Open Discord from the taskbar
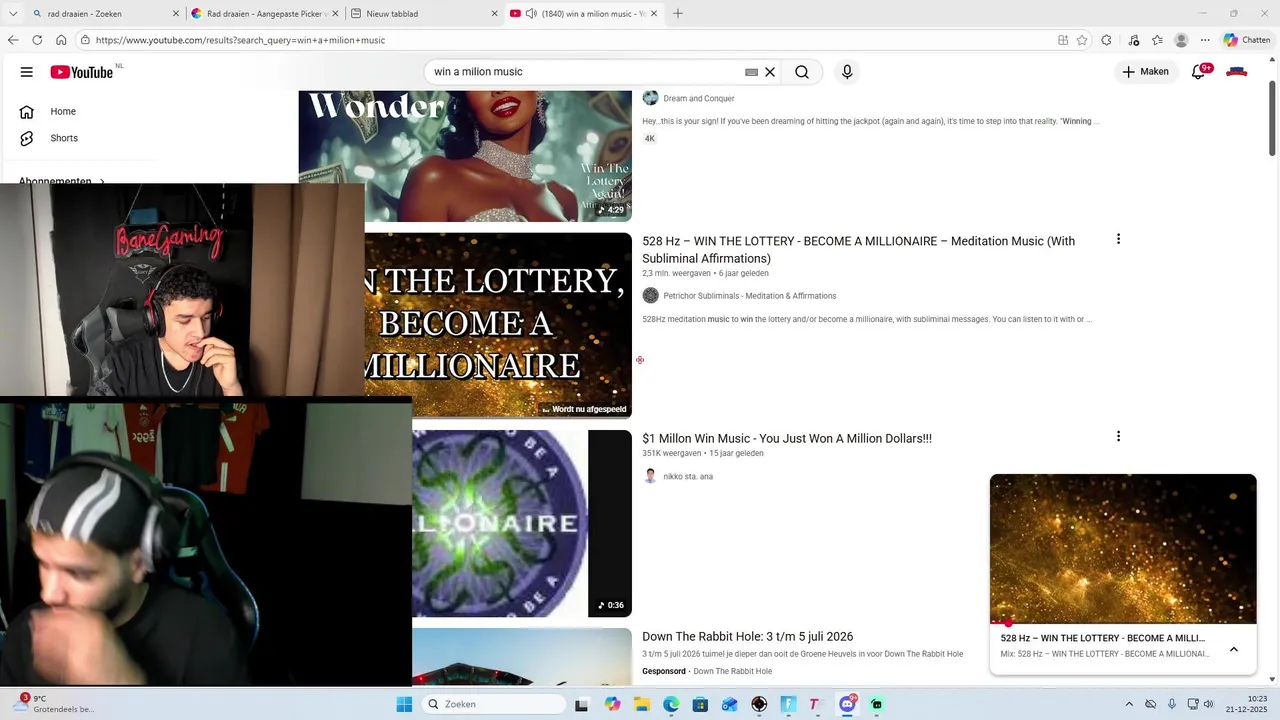 coord(847,704)
